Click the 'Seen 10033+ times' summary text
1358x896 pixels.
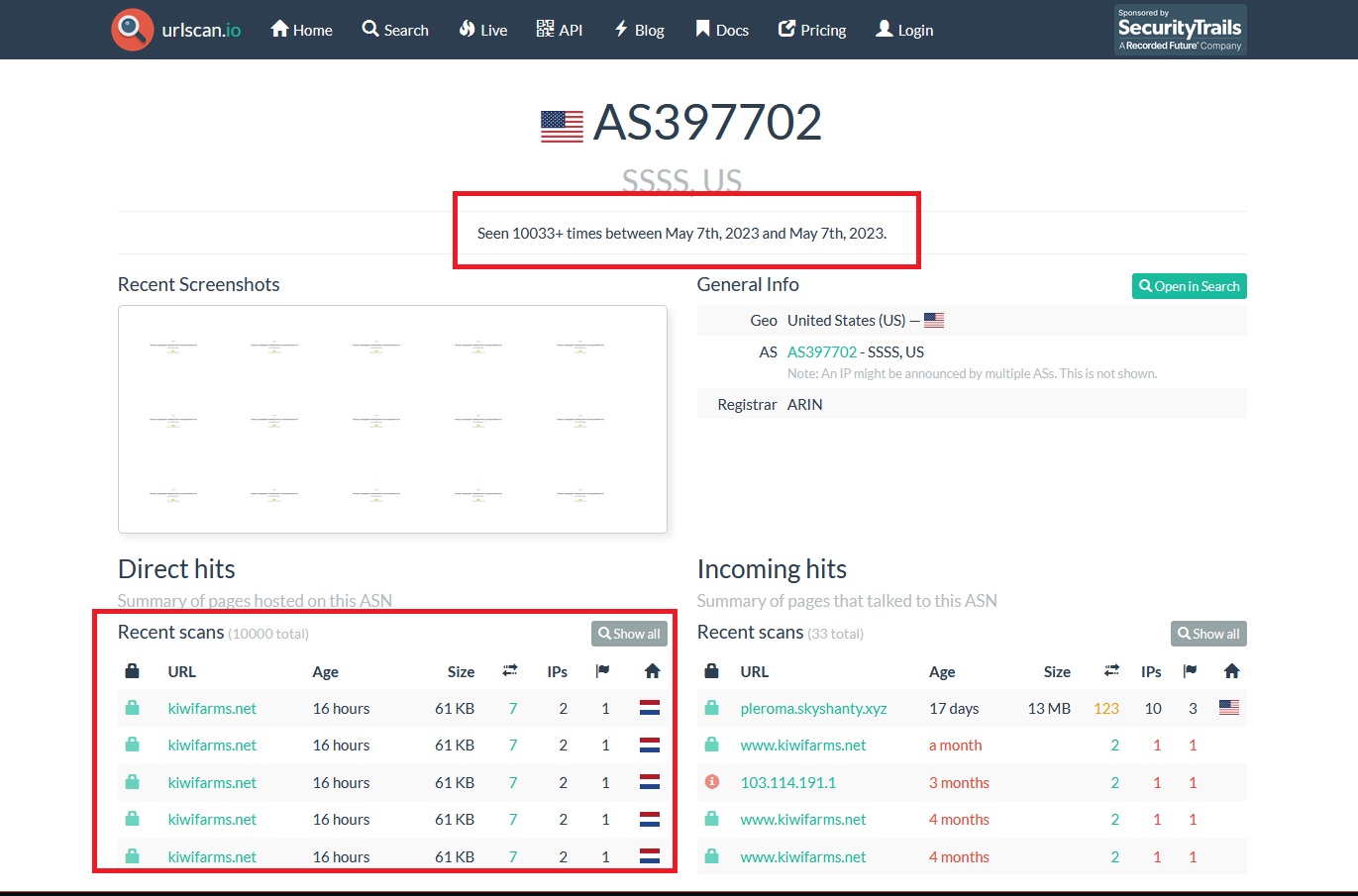[x=681, y=234]
